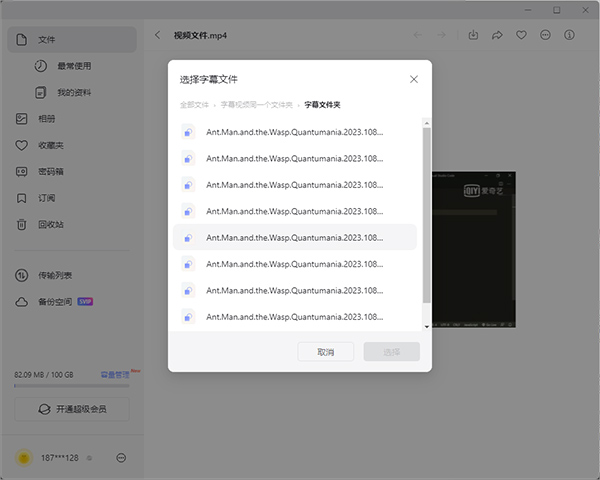Viewport: 600px width, 480px height.
Task: Open the 最常使用 clock icon in sidebar
Action: [40, 66]
